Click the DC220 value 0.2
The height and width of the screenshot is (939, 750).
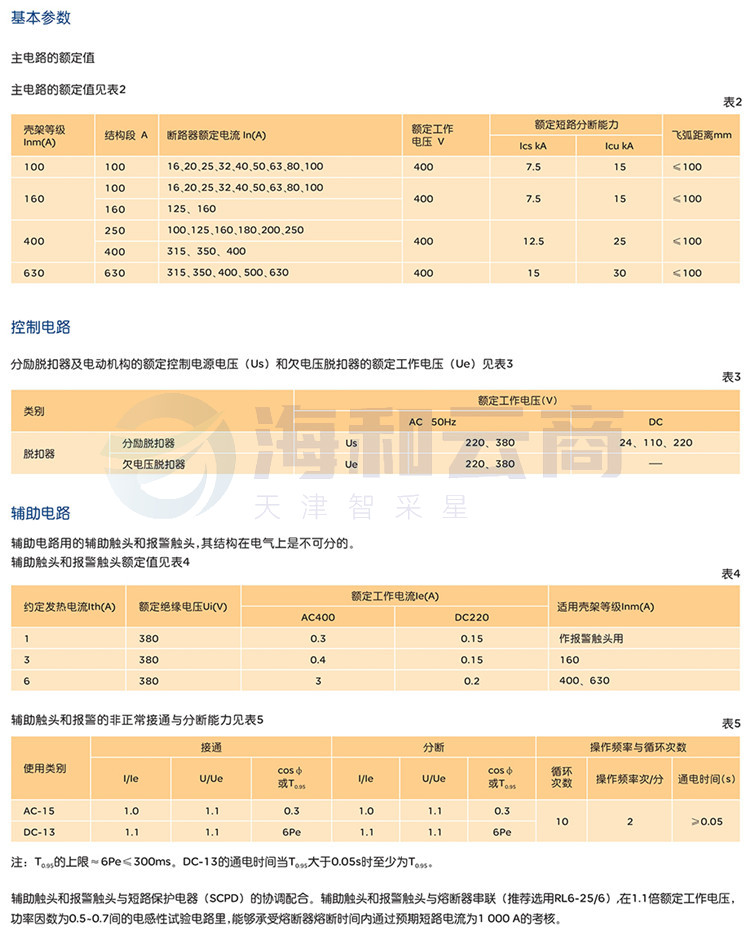pyautogui.click(x=471, y=681)
